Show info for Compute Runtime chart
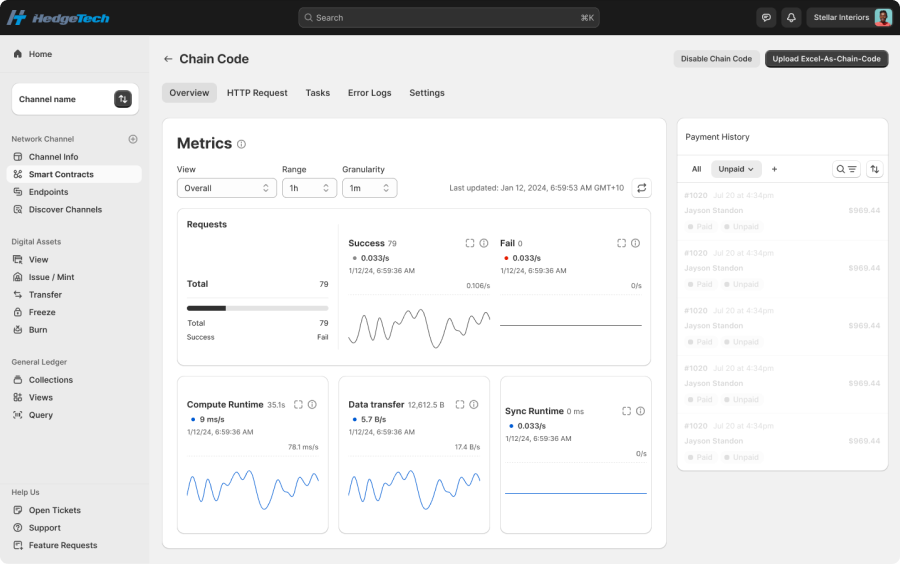Viewport: 900px width, 564px height. click(x=312, y=405)
